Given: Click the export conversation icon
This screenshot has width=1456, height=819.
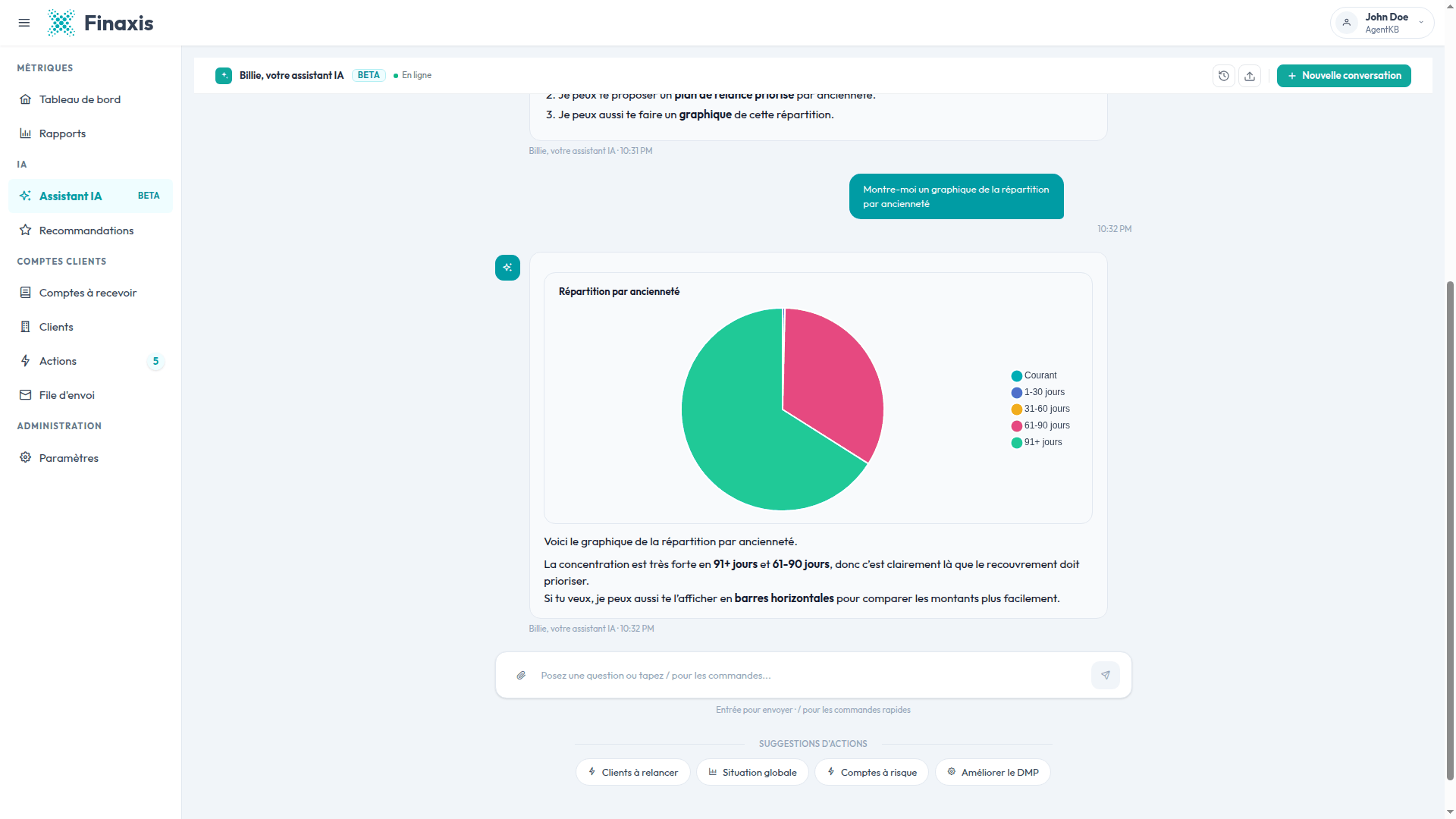Looking at the screenshot, I should 1250,76.
